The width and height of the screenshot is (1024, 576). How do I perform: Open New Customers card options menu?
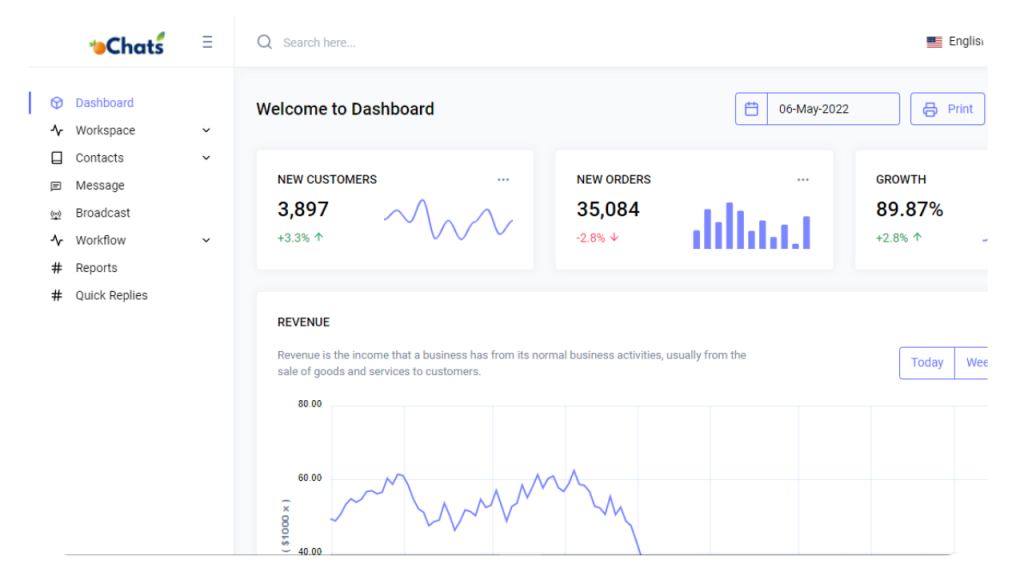(503, 180)
